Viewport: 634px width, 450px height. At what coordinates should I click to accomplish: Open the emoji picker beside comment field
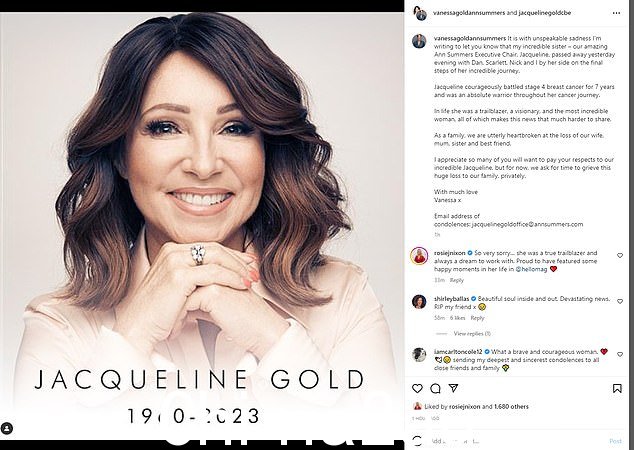click(418, 441)
